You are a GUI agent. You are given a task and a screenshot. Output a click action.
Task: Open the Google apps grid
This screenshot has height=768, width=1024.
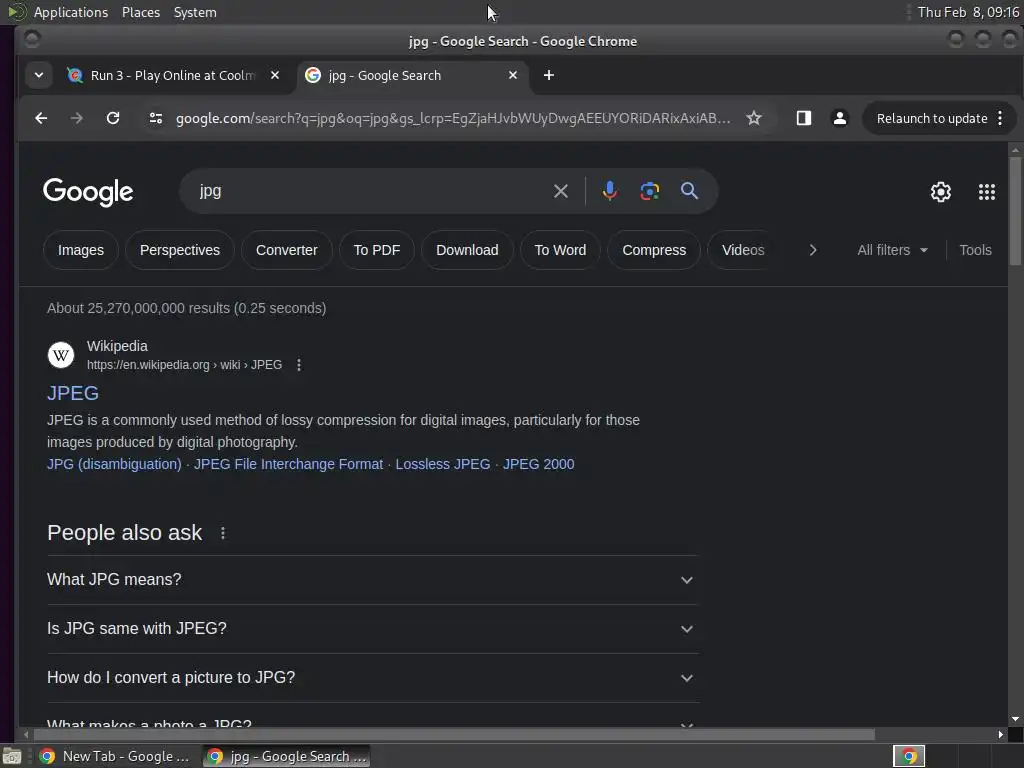(986, 192)
